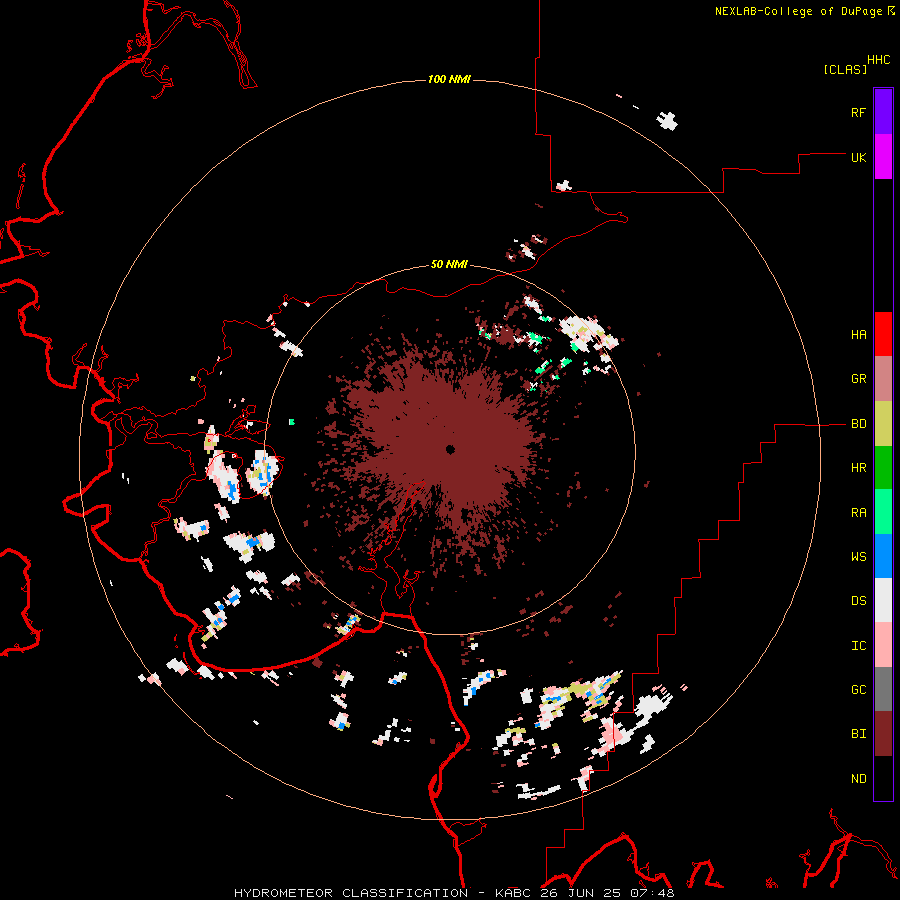900x900 pixels.
Task: Click the blue WS legend color swatch
Action: point(883,556)
